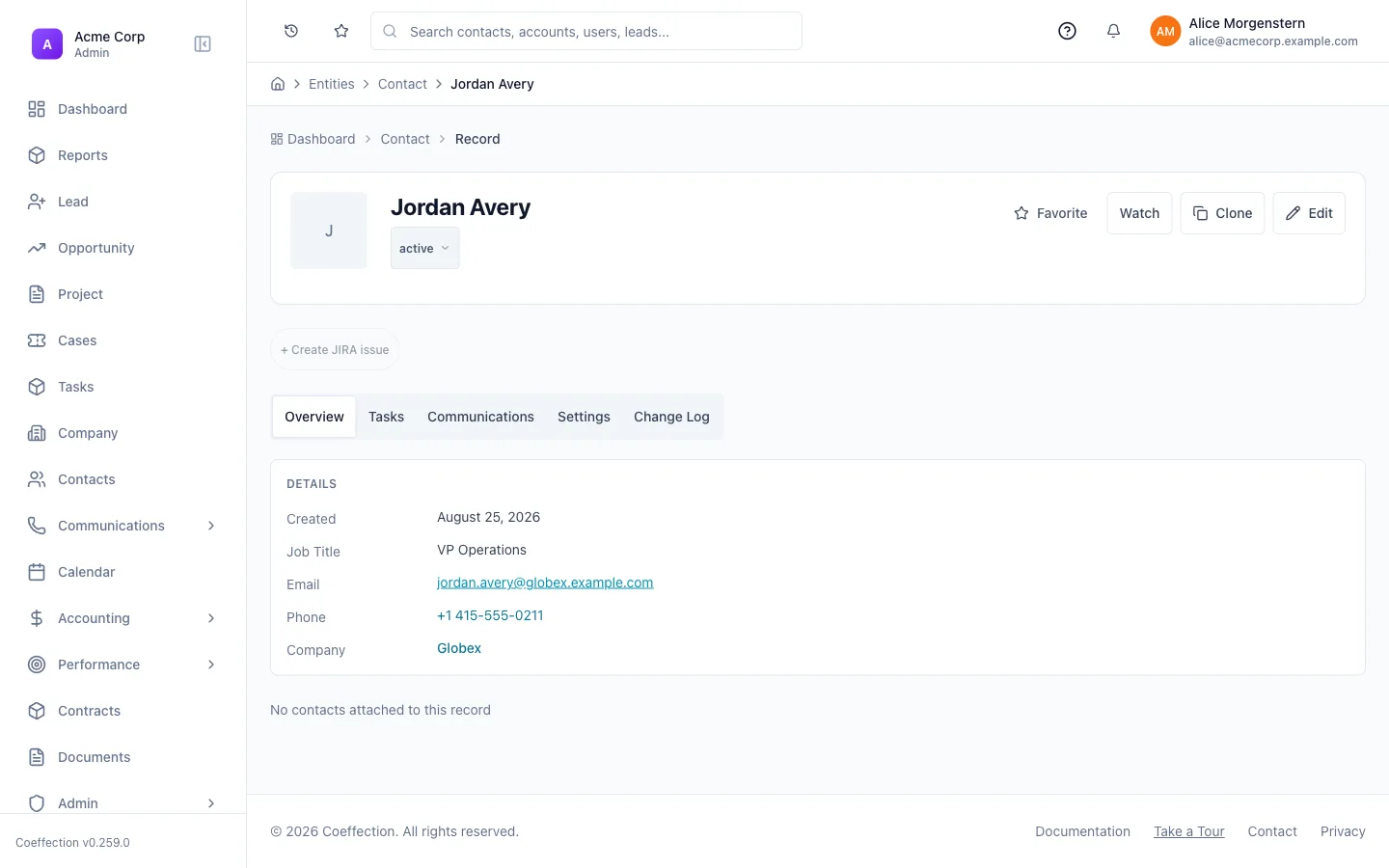
Task: Switch to the Tasks tab
Action: pyautogui.click(x=386, y=417)
